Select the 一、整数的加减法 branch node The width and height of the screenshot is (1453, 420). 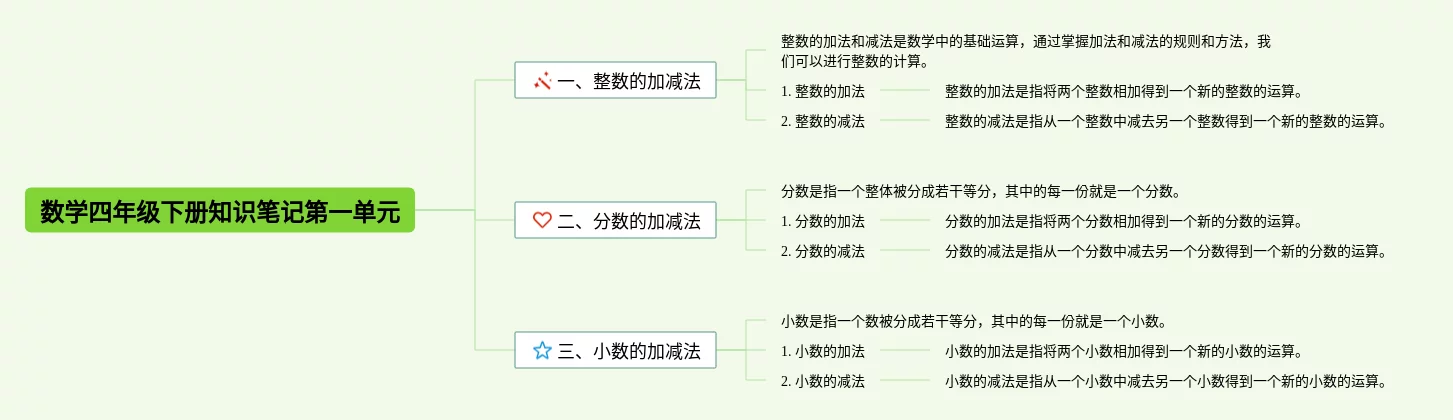pos(615,81)
